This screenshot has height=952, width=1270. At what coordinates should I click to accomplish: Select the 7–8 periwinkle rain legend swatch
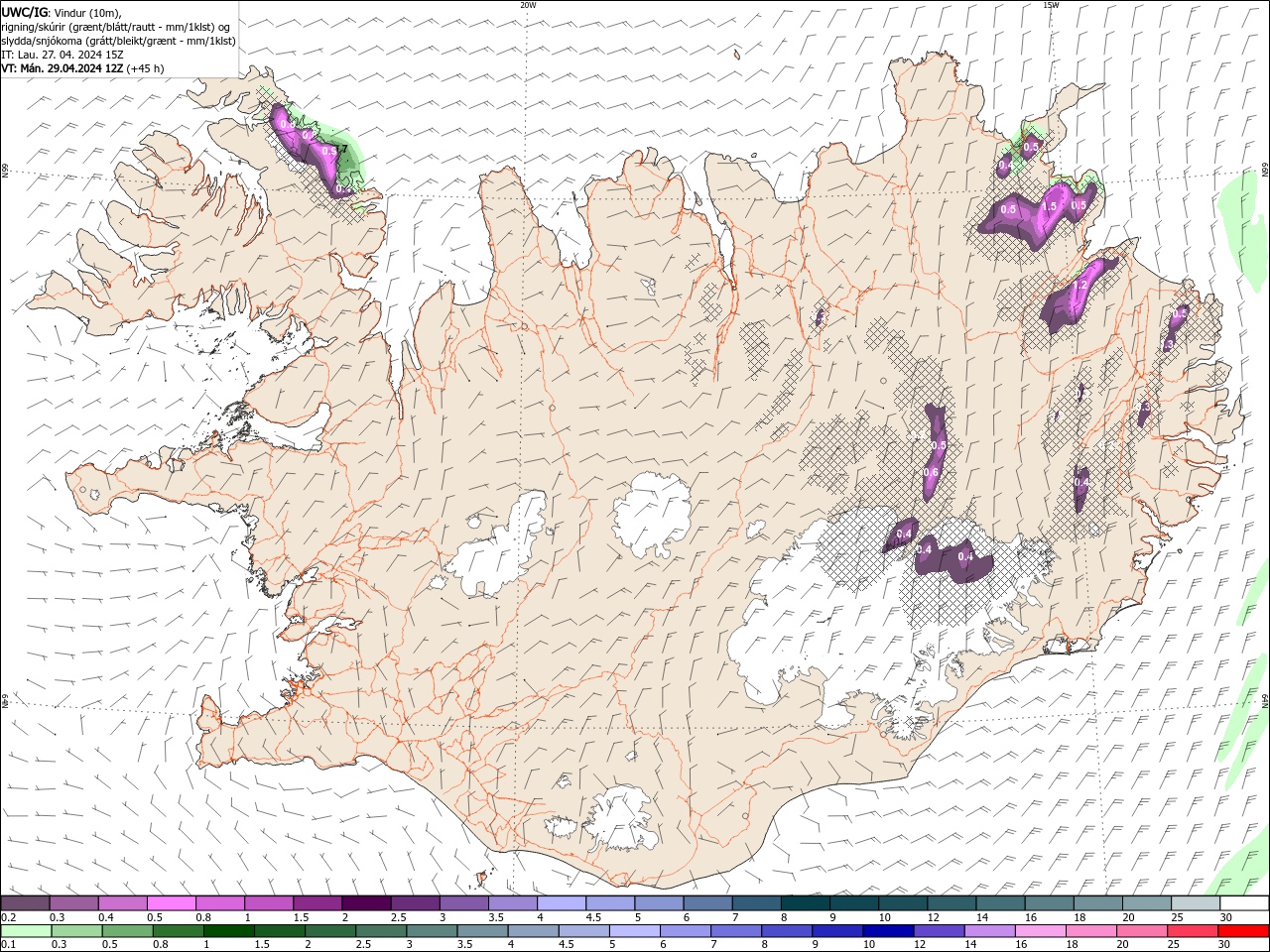click(x=735, y=931)
